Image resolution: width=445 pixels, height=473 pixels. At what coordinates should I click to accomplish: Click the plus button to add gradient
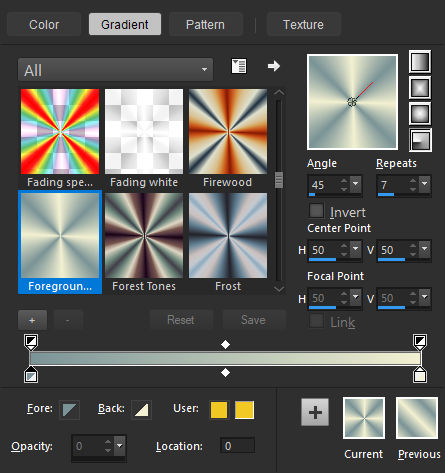(32, 320)
